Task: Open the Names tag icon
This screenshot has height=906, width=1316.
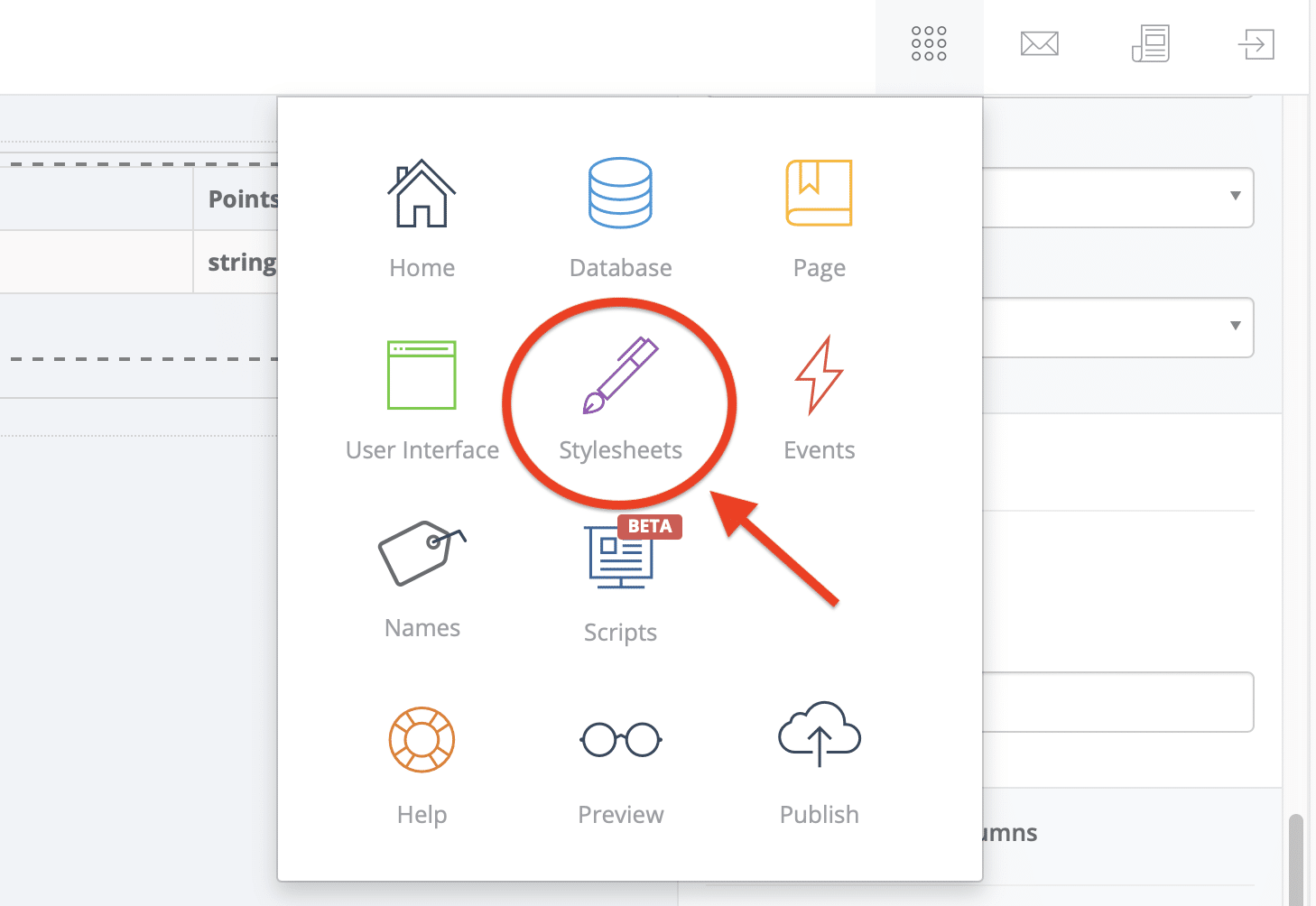Action: click(422, 553)
